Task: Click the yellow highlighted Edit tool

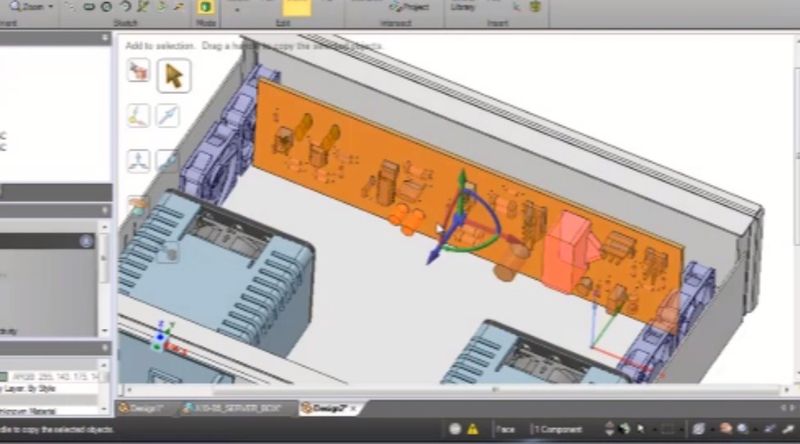Action: pyautogui.click(x=296, y=8)
